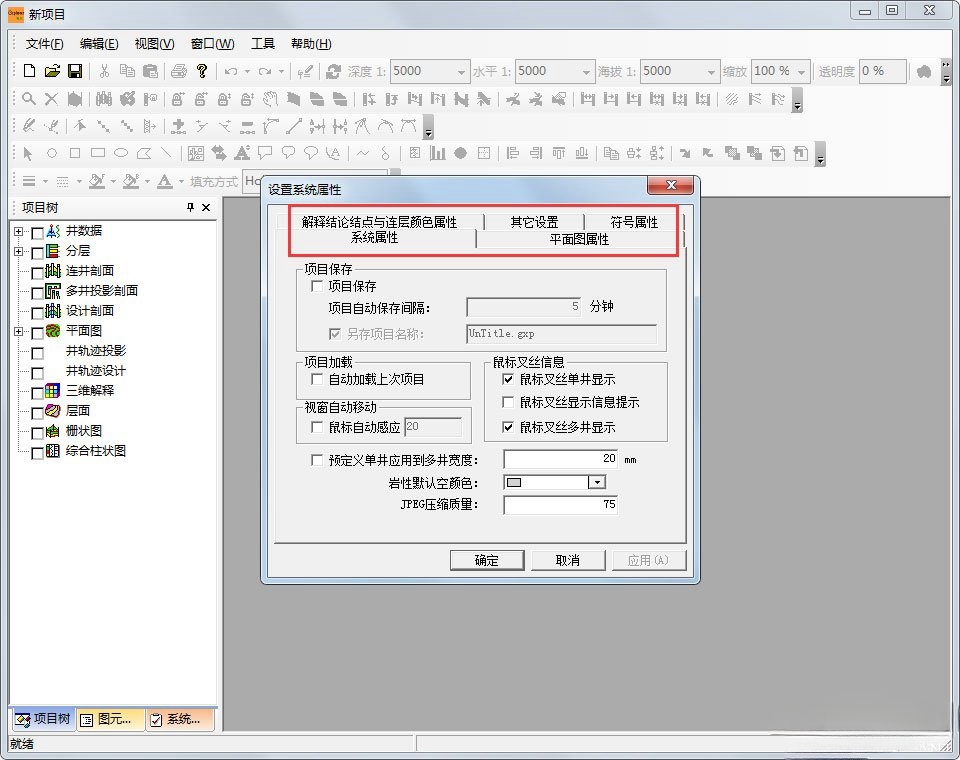Open a project with the folder icon

(52, 71)
